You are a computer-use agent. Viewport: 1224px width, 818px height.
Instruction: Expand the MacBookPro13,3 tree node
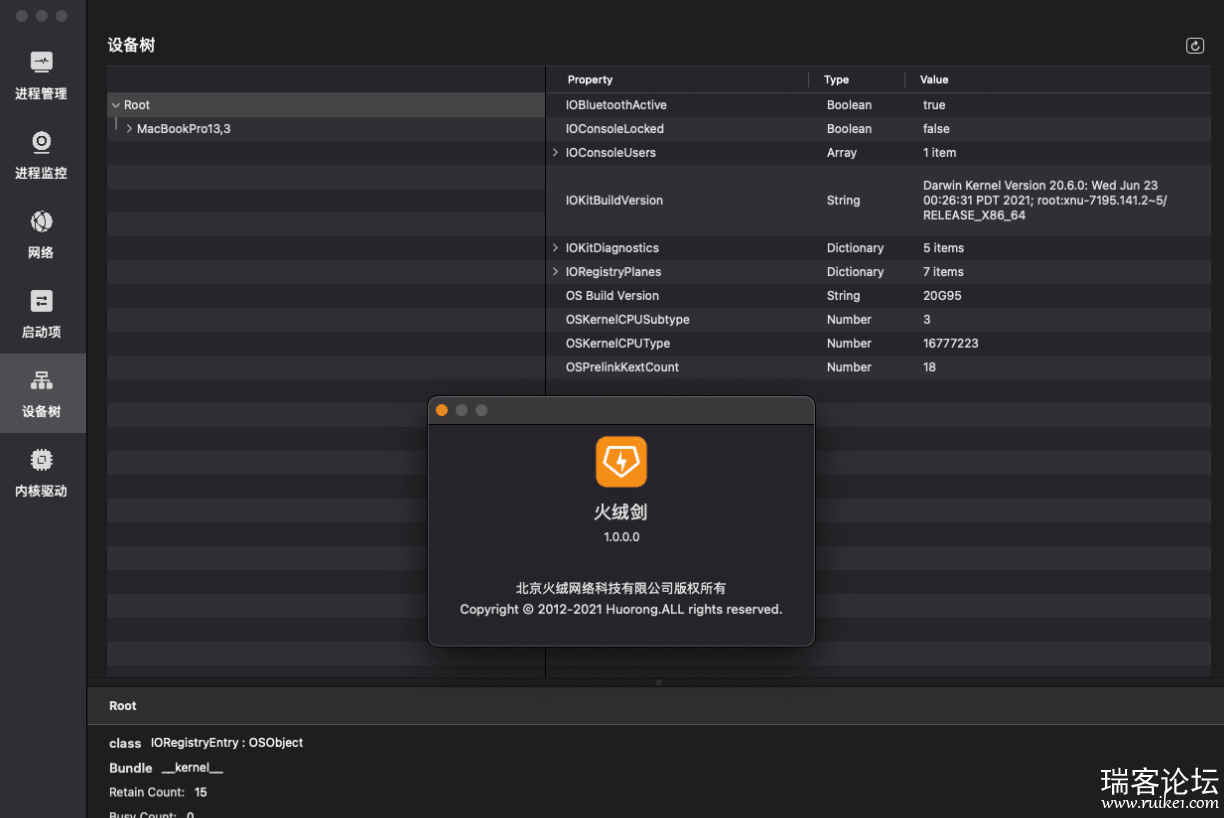tap(129, 129)
